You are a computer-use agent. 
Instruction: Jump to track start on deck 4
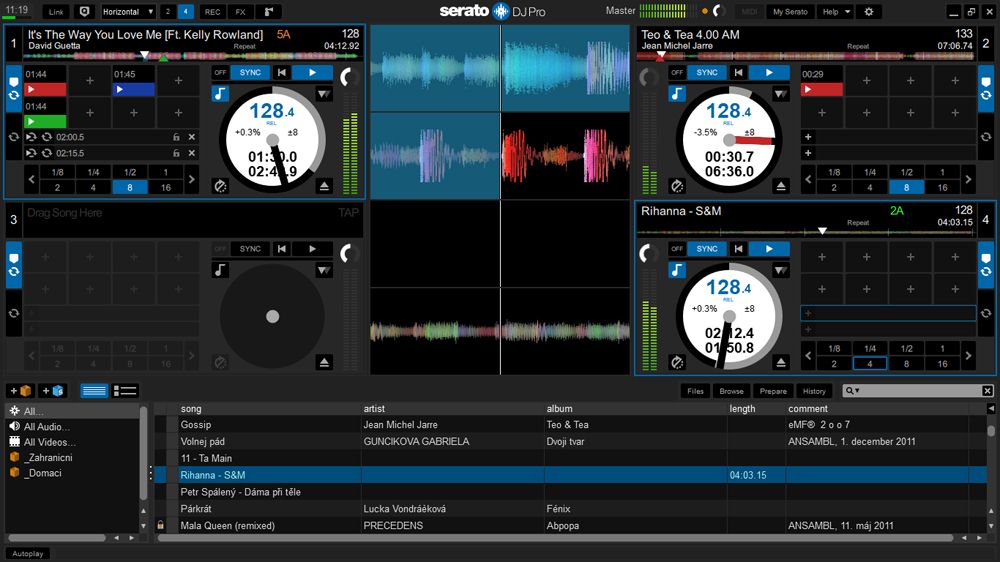739,249
